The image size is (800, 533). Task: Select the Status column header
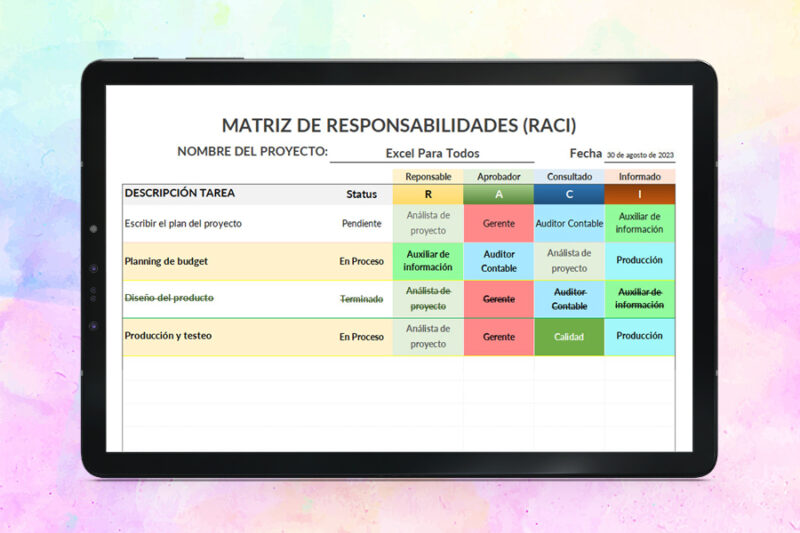point(361,194)
